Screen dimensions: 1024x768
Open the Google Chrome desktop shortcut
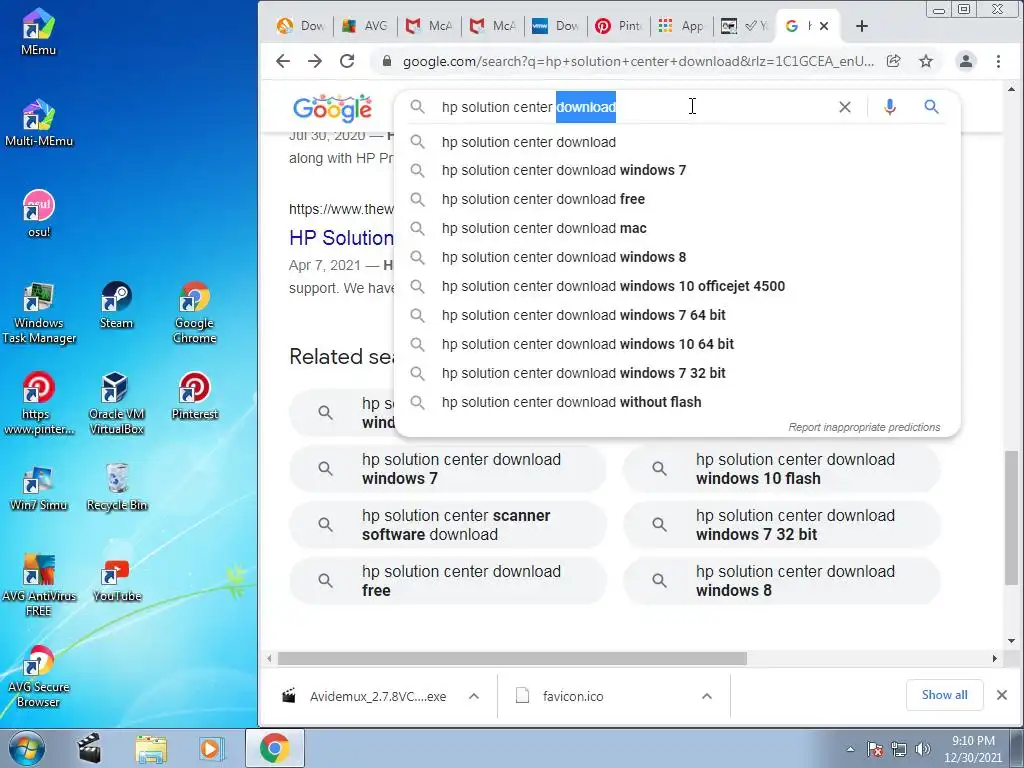(x=195, y=313)
